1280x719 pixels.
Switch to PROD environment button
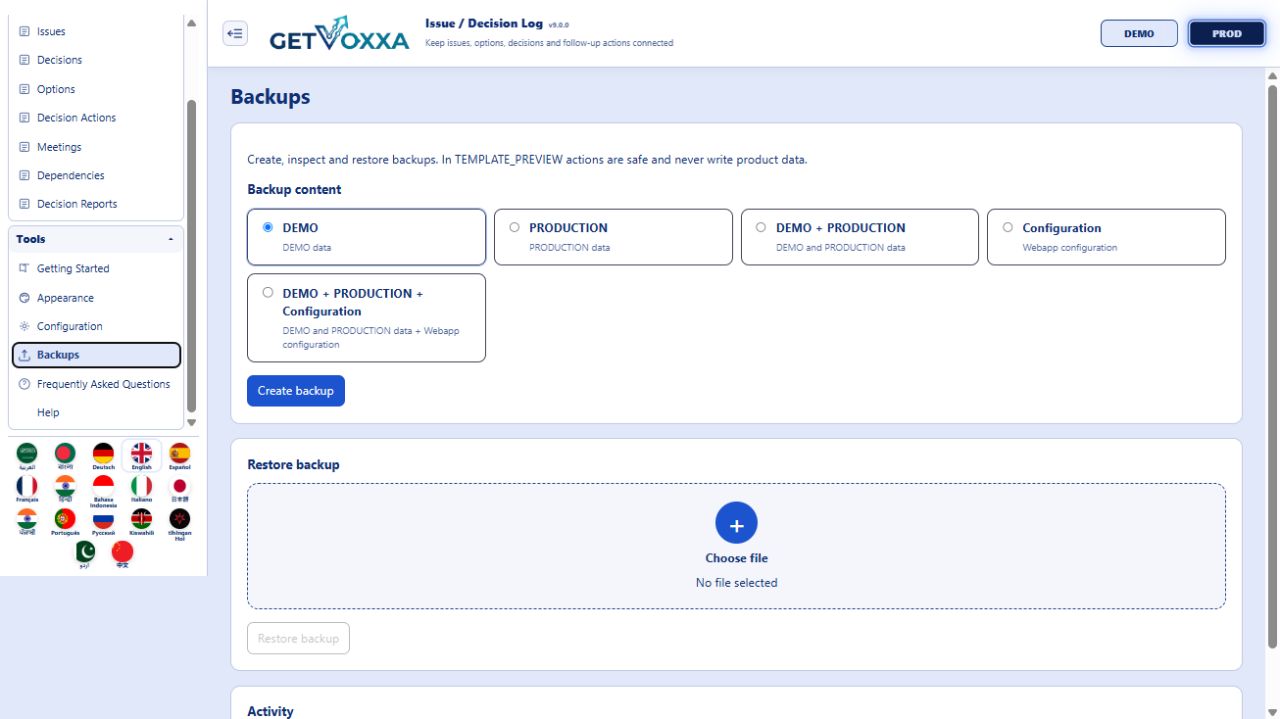[x=1227, y=33]
